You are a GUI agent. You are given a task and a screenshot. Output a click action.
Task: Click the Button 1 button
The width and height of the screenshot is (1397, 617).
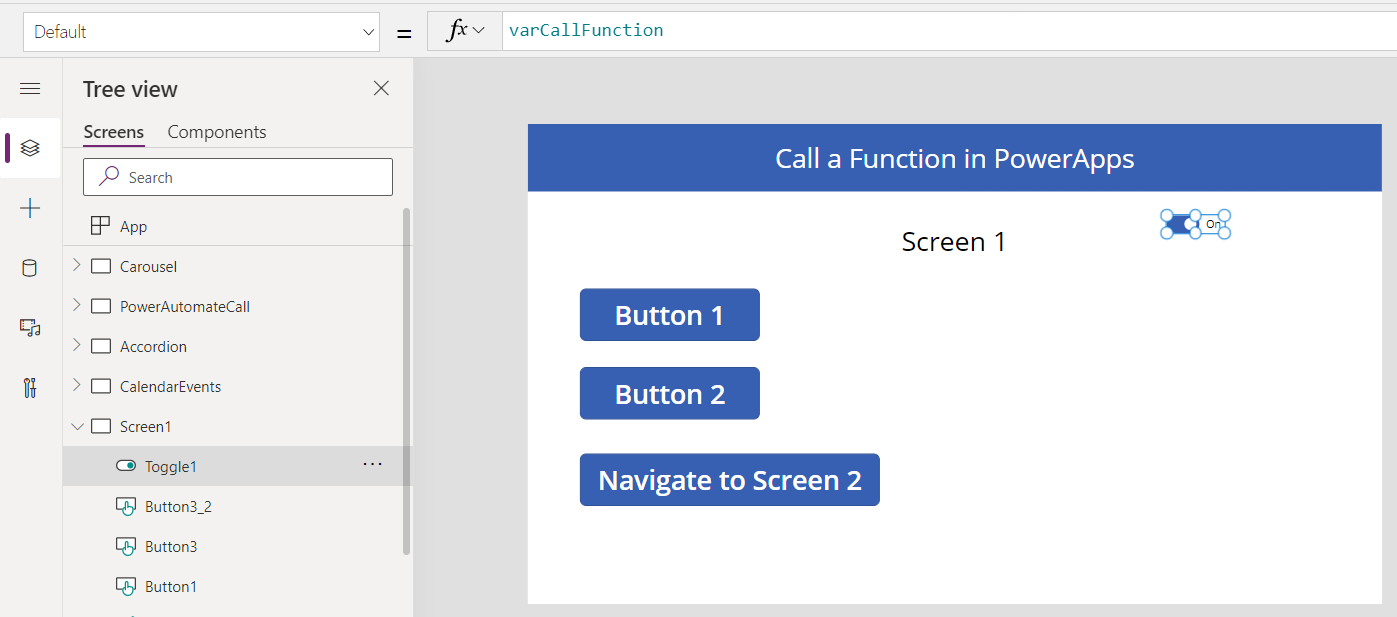pyautogui.click(x=669, y=315)
